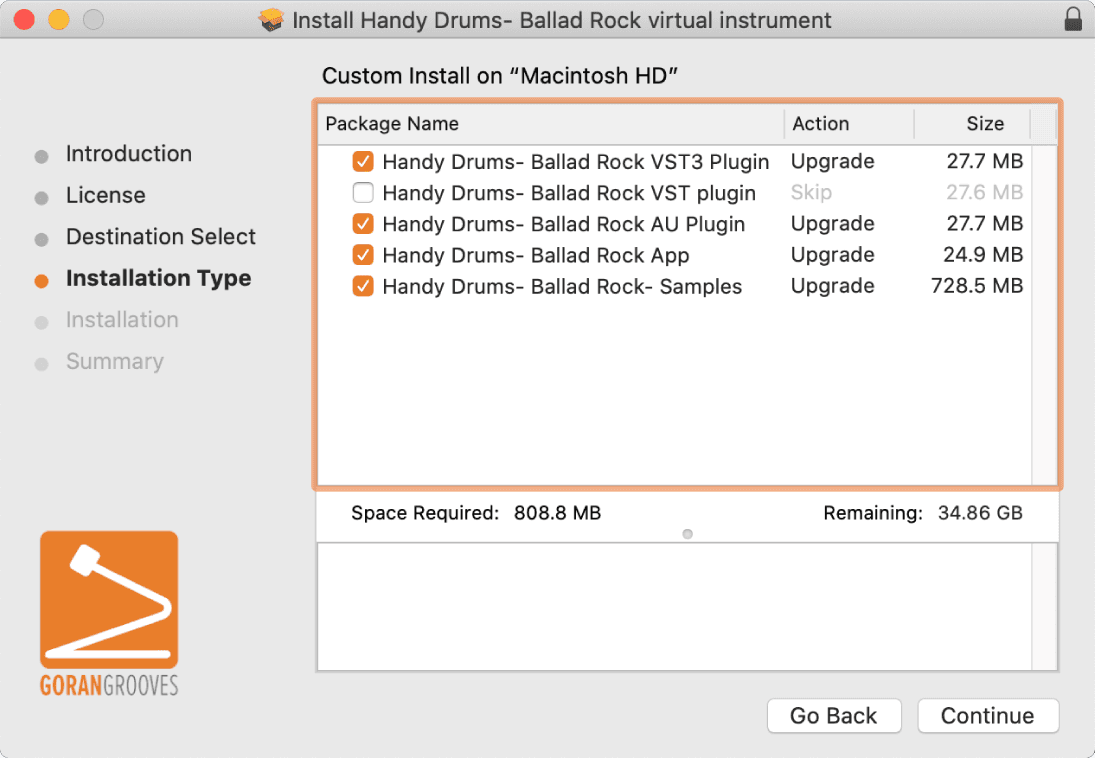Uncheck the Ballad Rock App checkbox

362,255
